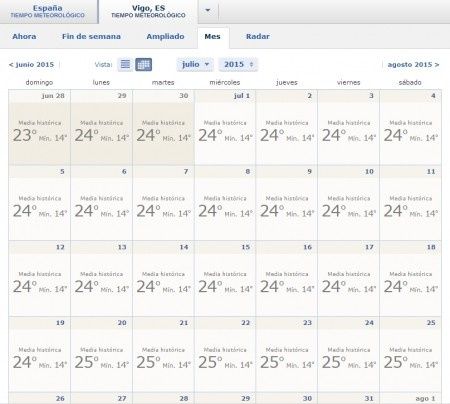Switch to Fin de semana tab
Image resolution: width=450 pixels, height=404 pixels.
tap(91, 37)
